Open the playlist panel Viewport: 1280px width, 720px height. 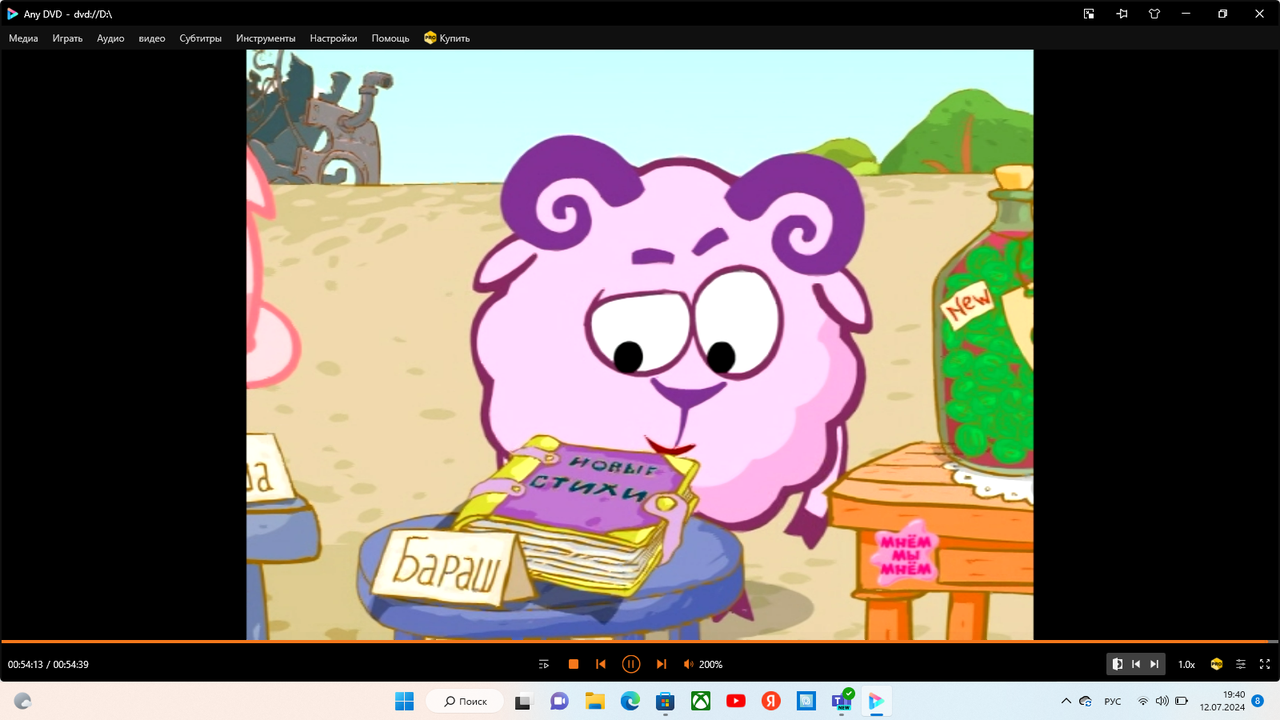point(544,664)
